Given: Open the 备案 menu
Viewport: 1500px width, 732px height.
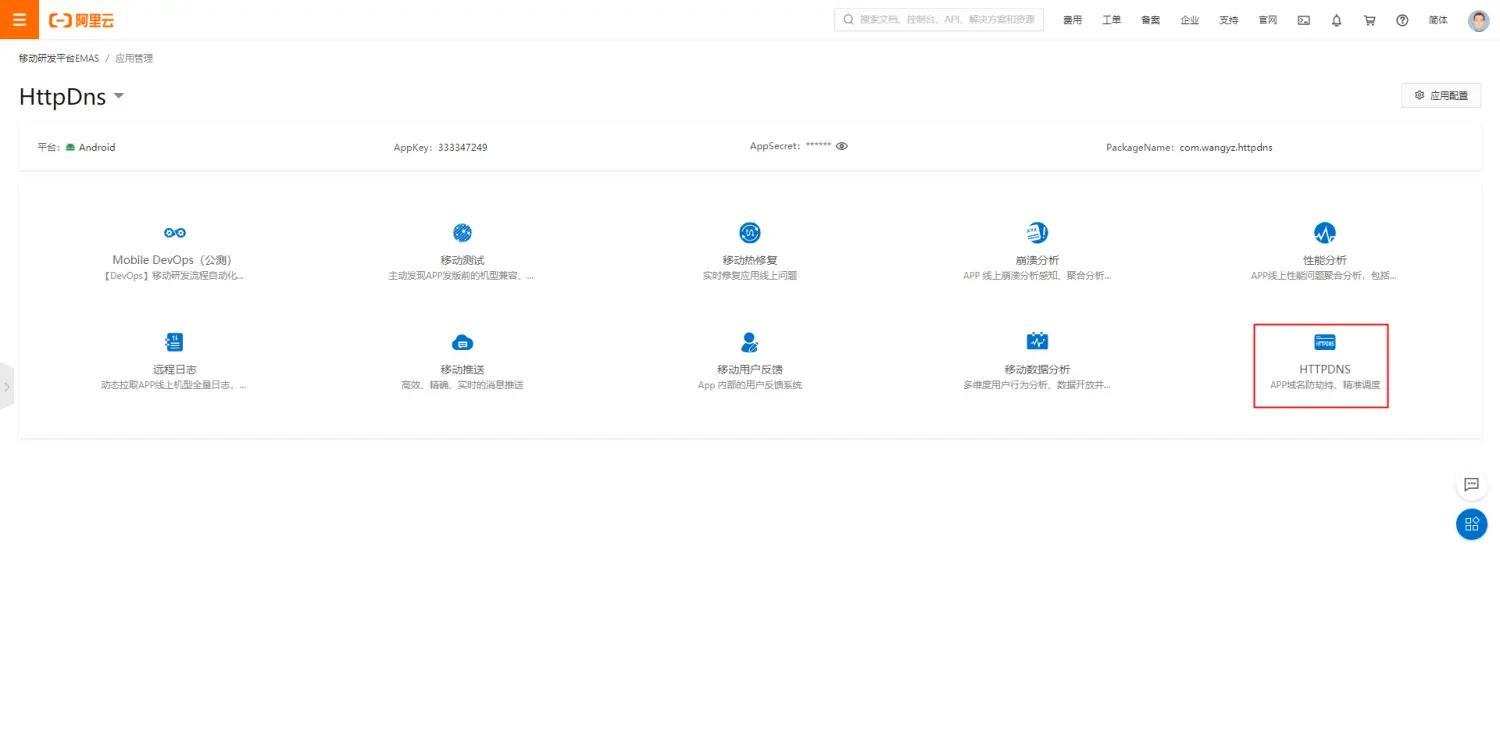Looking at the screenshot, I should click(x=1150, y=20).
